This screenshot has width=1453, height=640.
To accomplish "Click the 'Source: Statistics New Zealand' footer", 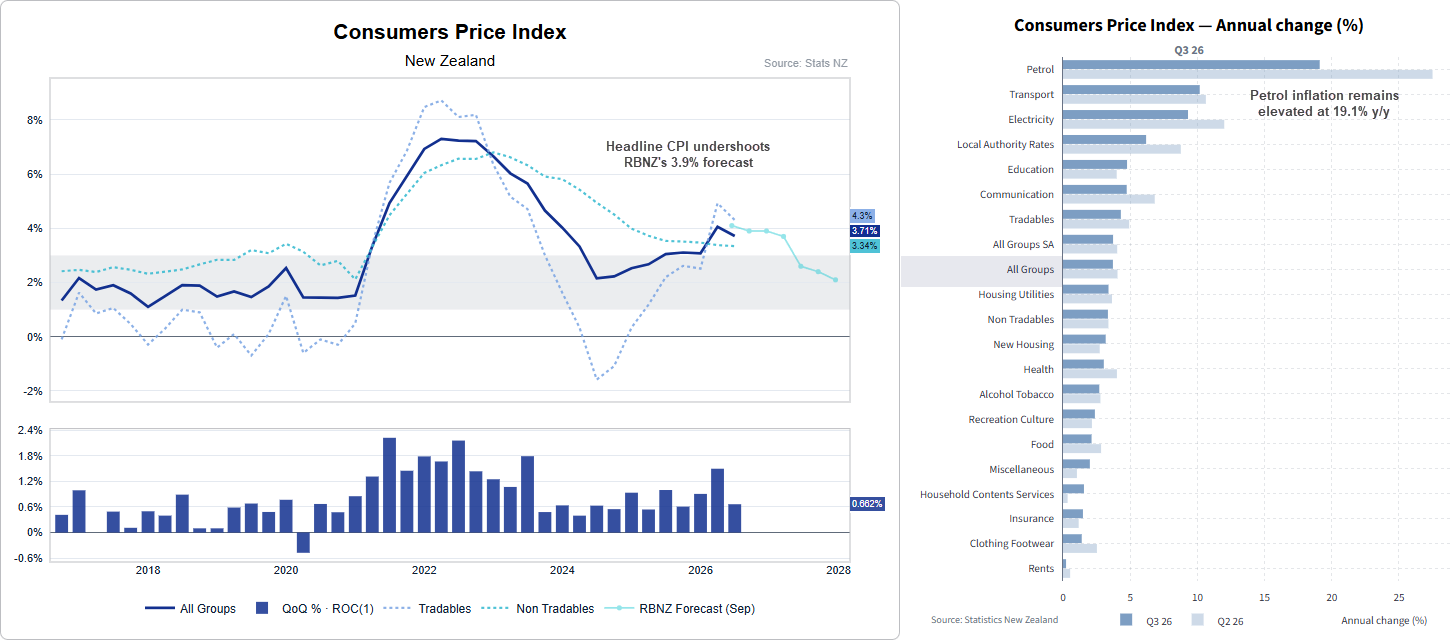I will pos(994,620).
